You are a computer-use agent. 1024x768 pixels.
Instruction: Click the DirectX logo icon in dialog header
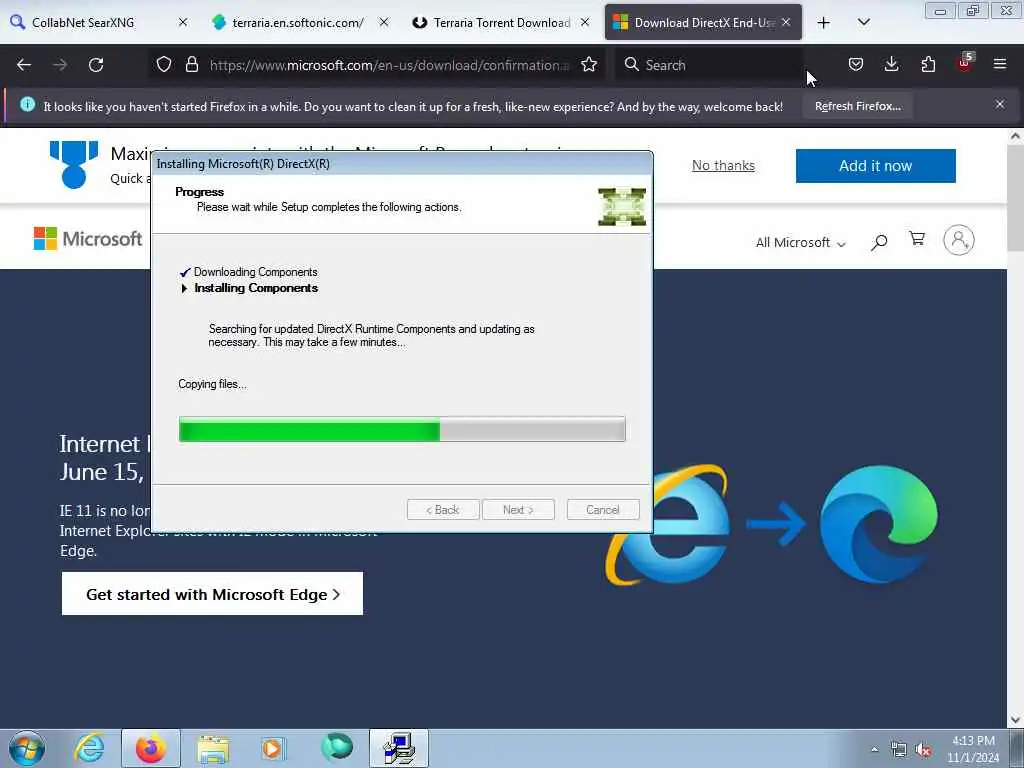[622, 206]
